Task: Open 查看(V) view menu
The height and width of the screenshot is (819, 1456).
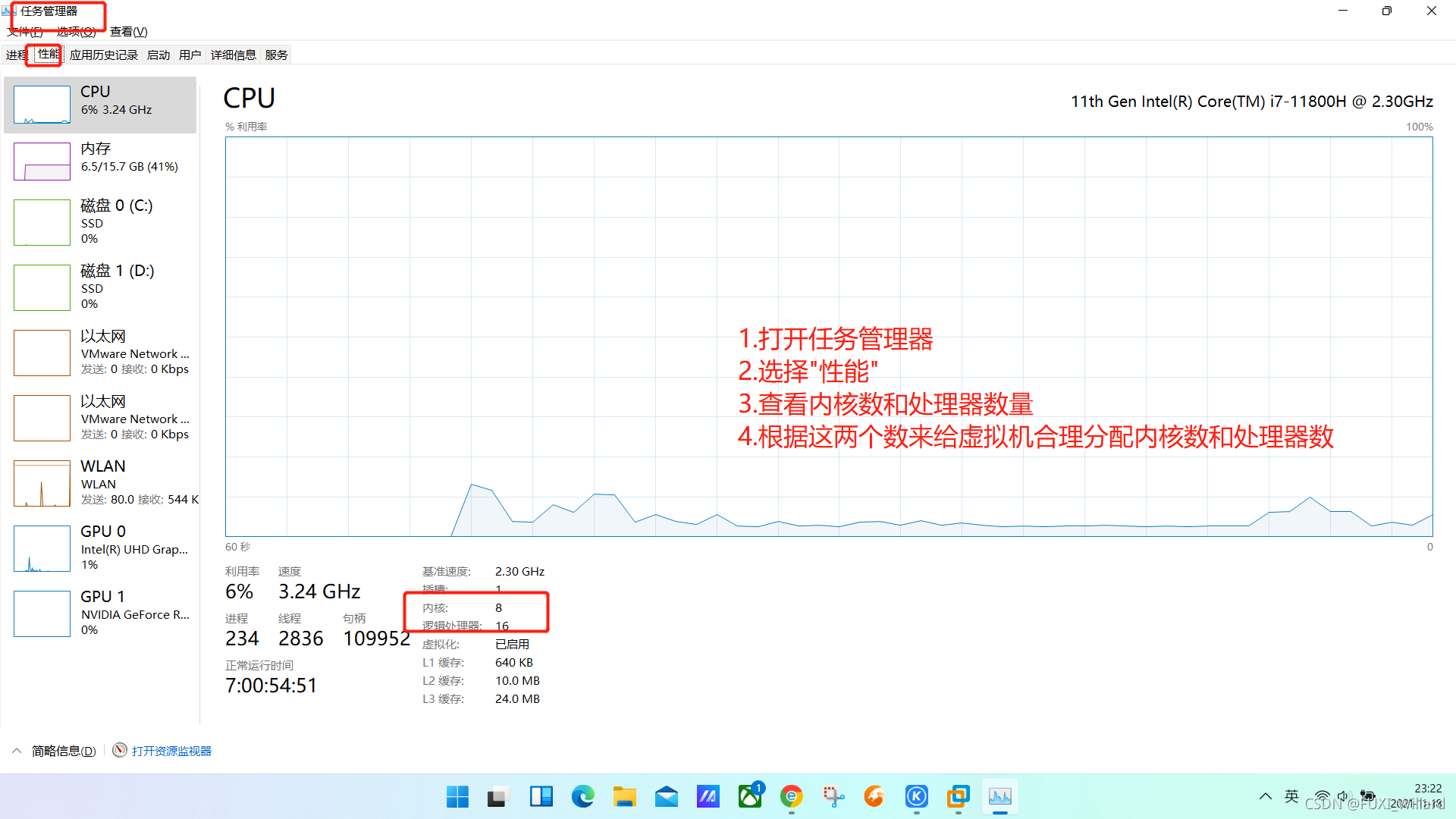Action: (x=128, y=31)
